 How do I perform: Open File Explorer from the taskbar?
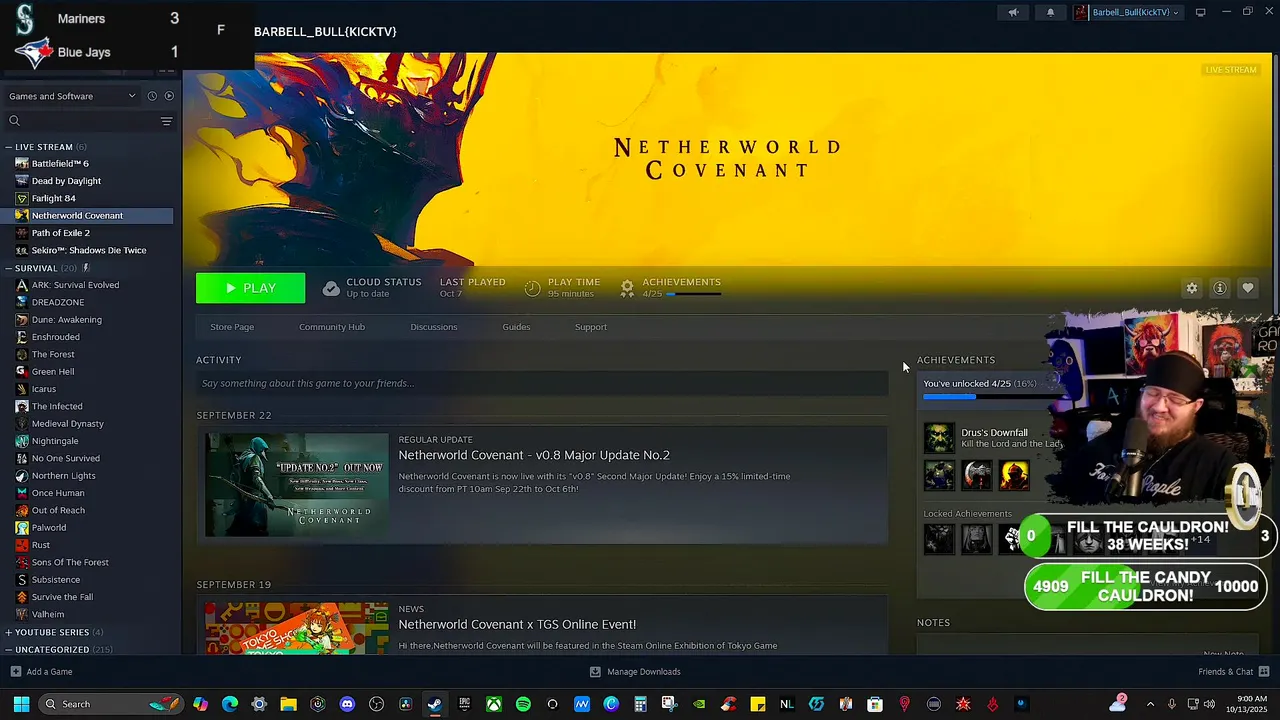pos(288,704)
